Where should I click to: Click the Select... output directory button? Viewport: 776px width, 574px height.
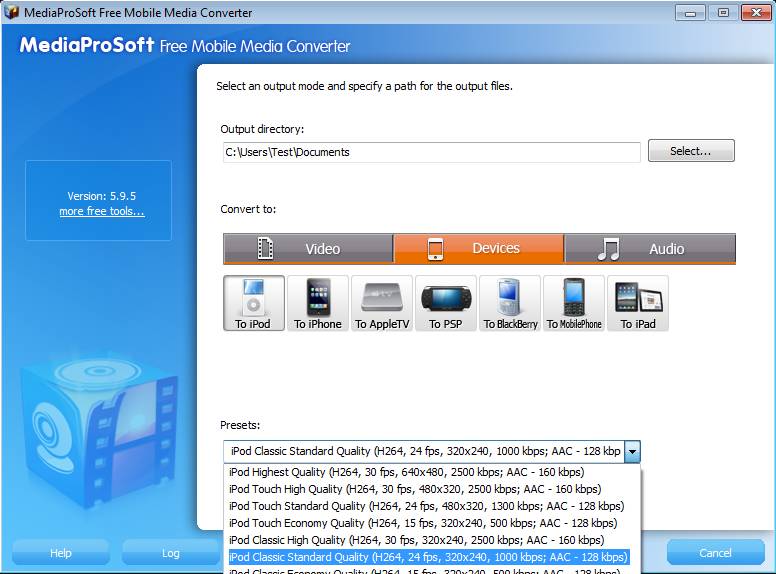(x=691, y=151)
